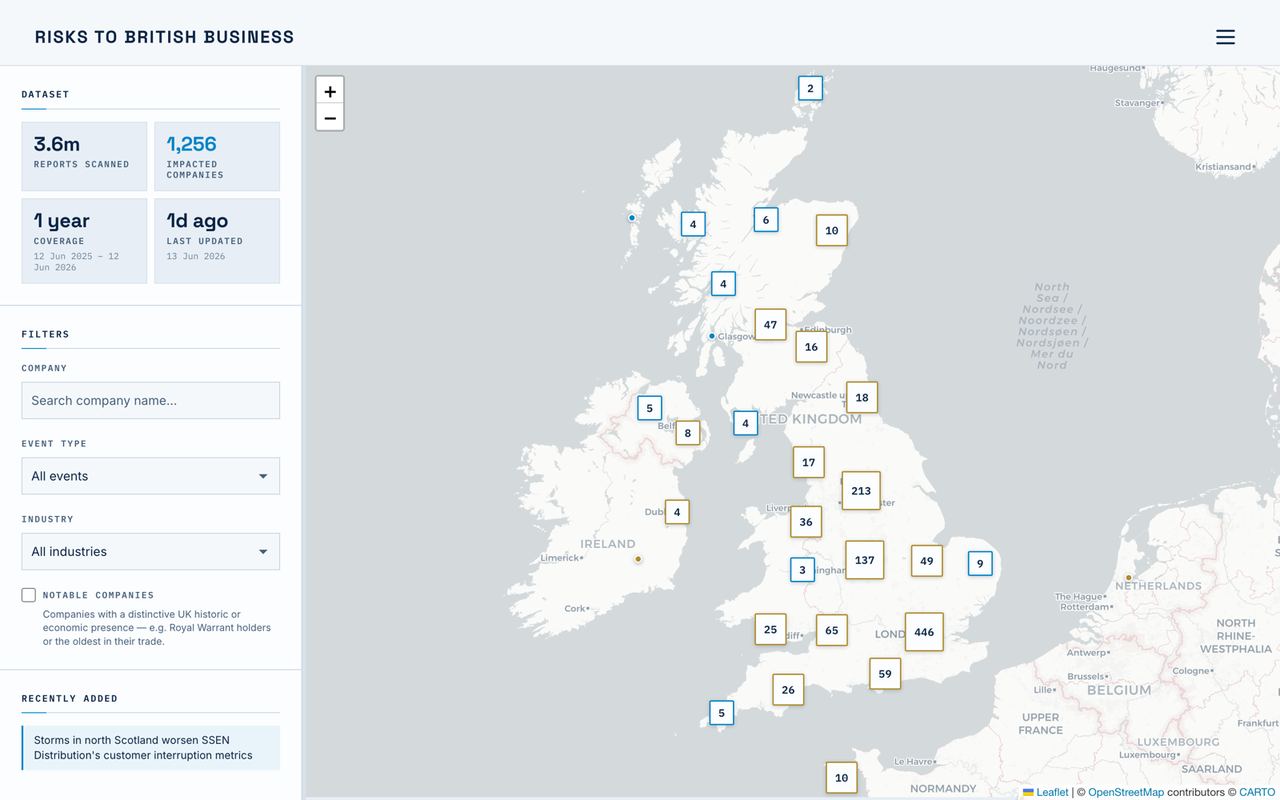Open the hamburger menu in the header
Image resolution: width=1280 pixels, height=800 pixels.
coord(1225,37)
